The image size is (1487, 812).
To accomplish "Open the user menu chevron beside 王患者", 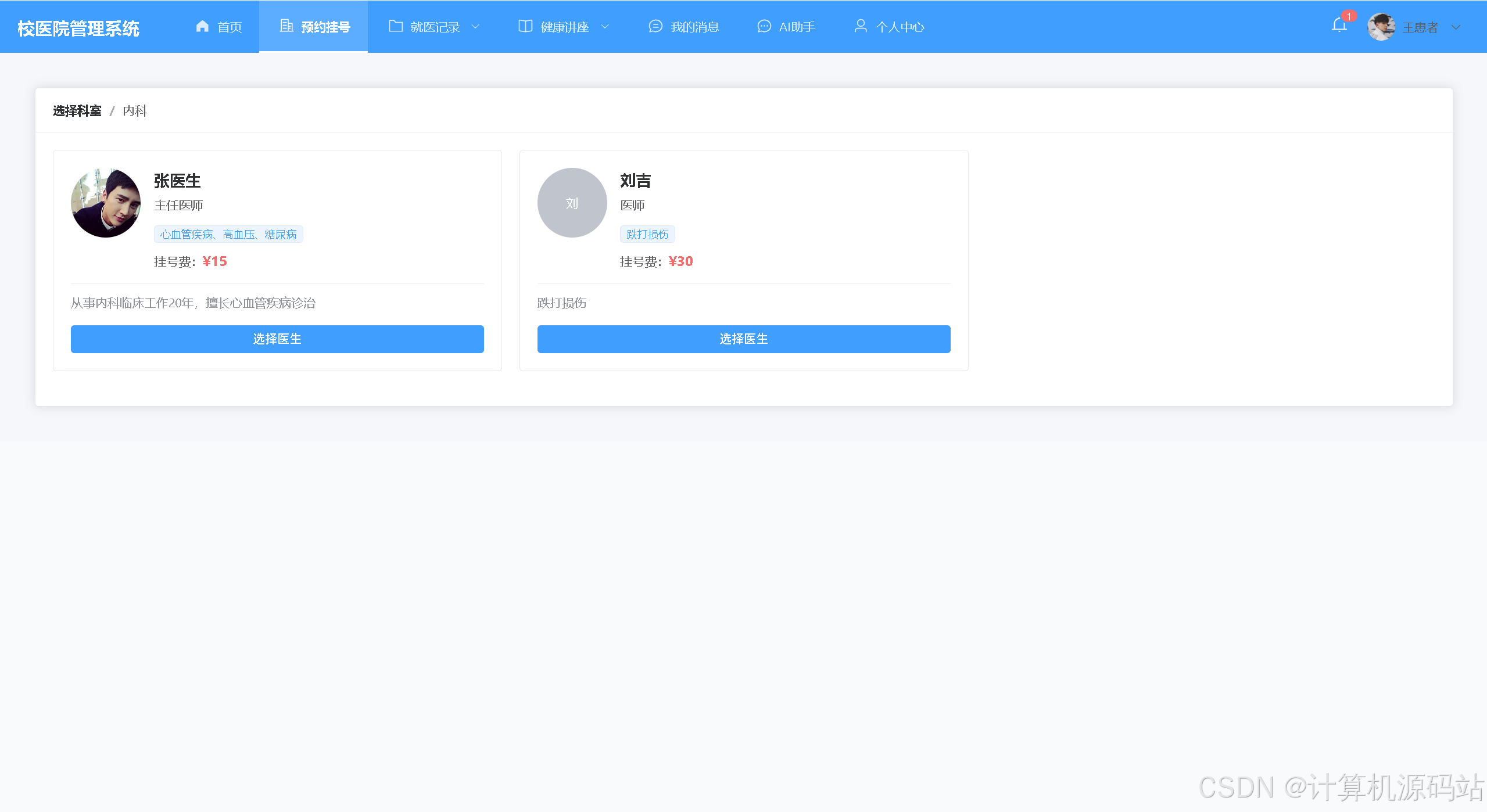I will click(1456, 27).
